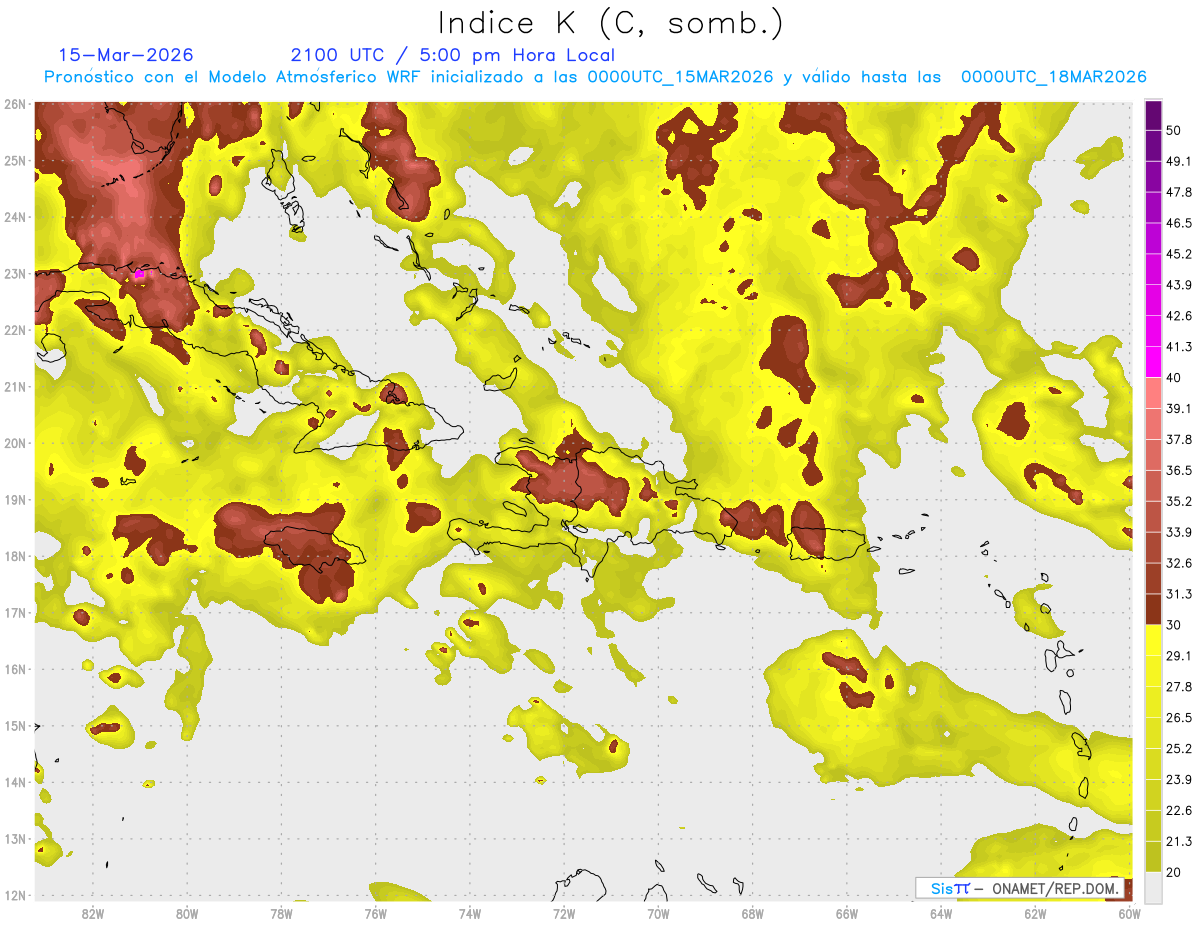Click the colorbar value "49.1"
1200x927 pixels.
point(1179,161)
